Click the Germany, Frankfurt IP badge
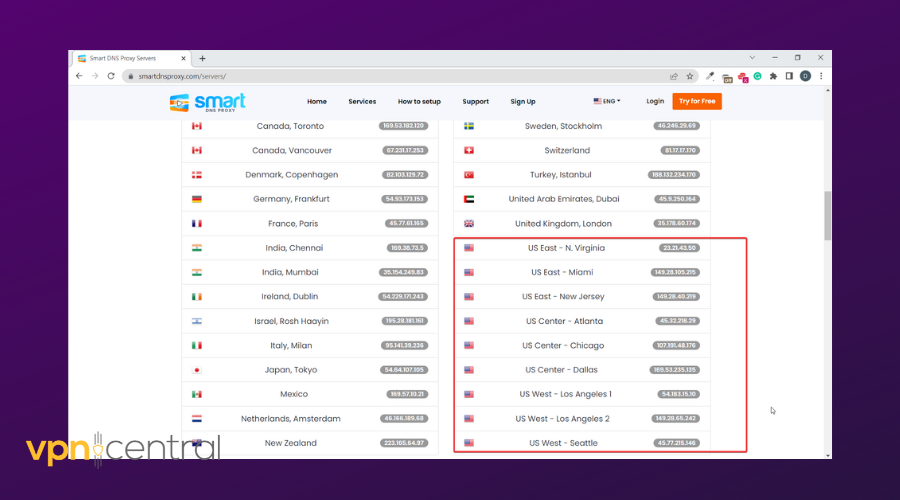This screenshot has height=500, width=900. (405, 199)
